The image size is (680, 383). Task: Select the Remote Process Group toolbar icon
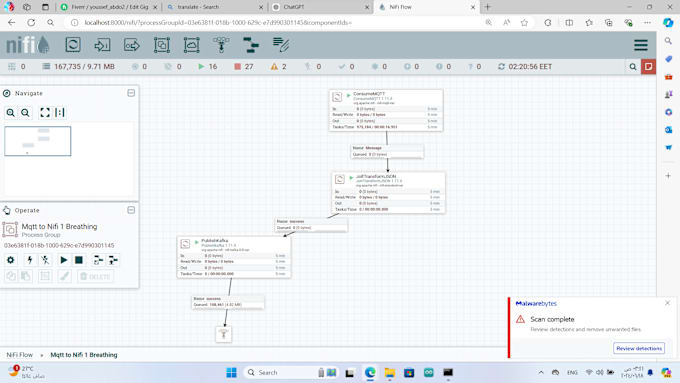click(191, 45)
